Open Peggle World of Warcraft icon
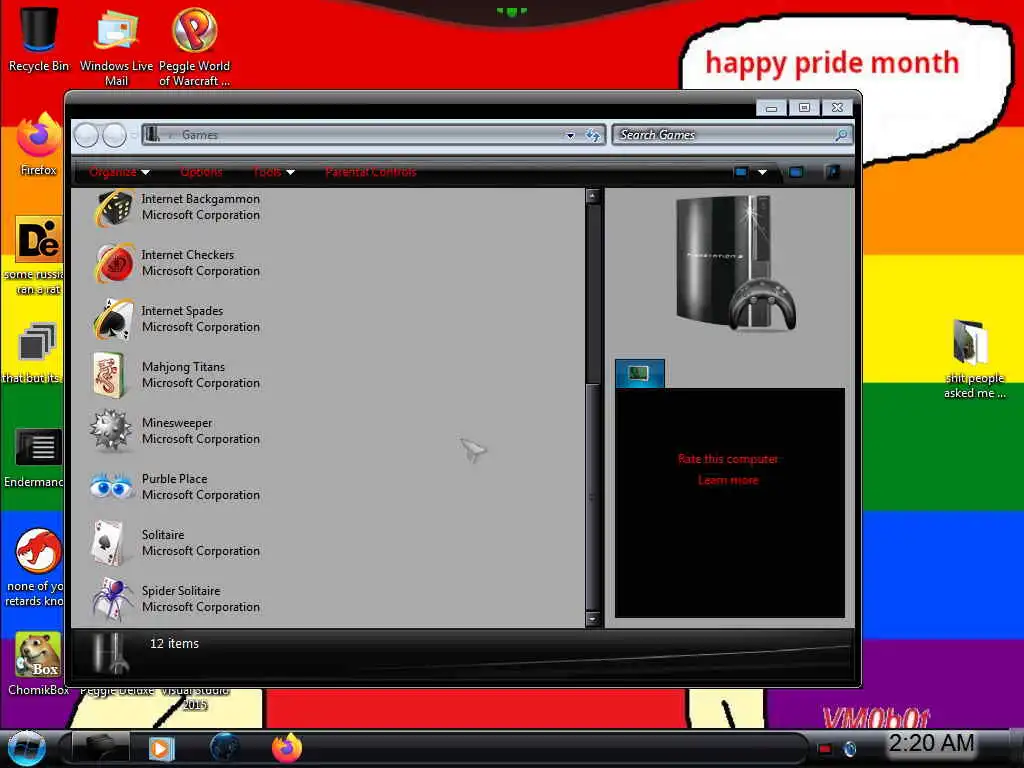Screen dimensions: 1024x768 [195, 30]
